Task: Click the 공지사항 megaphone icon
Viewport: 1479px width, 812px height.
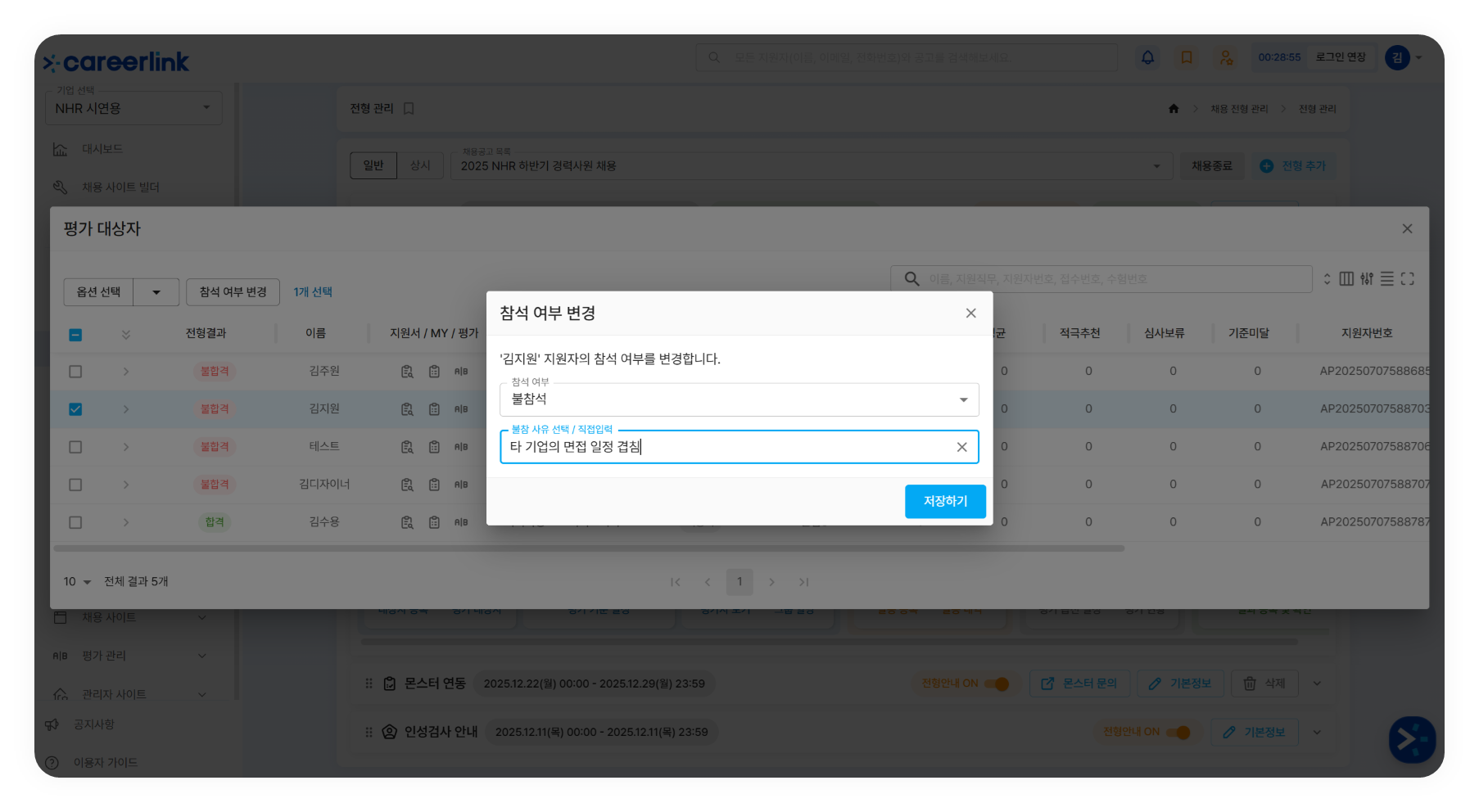Action: [52, 725]
